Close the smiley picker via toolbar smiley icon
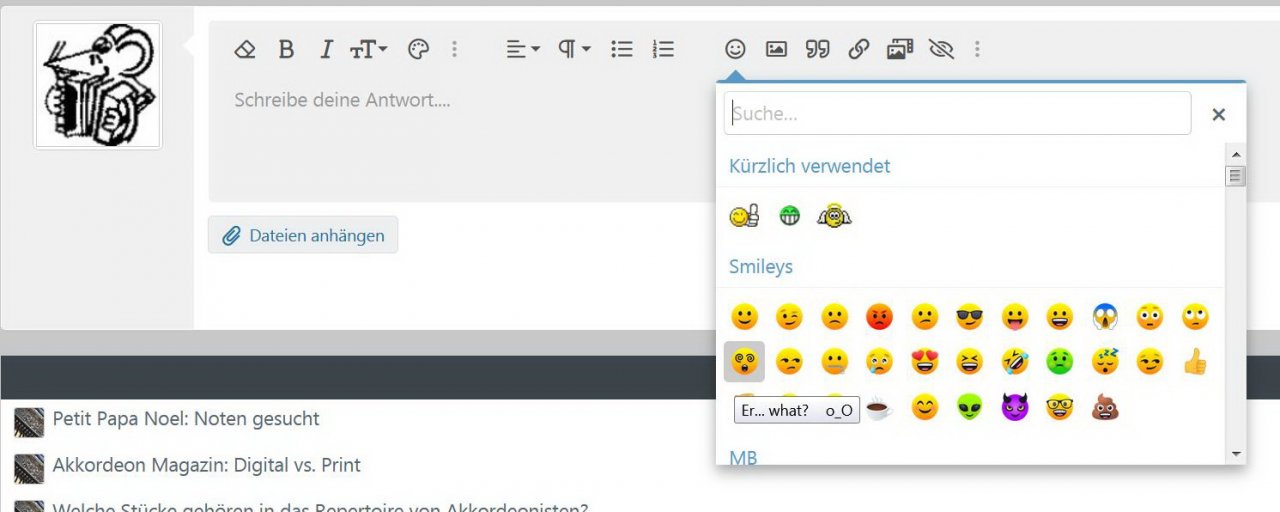Image resolution: width=1280 pixels, height=512 pixels. point(735,49)
